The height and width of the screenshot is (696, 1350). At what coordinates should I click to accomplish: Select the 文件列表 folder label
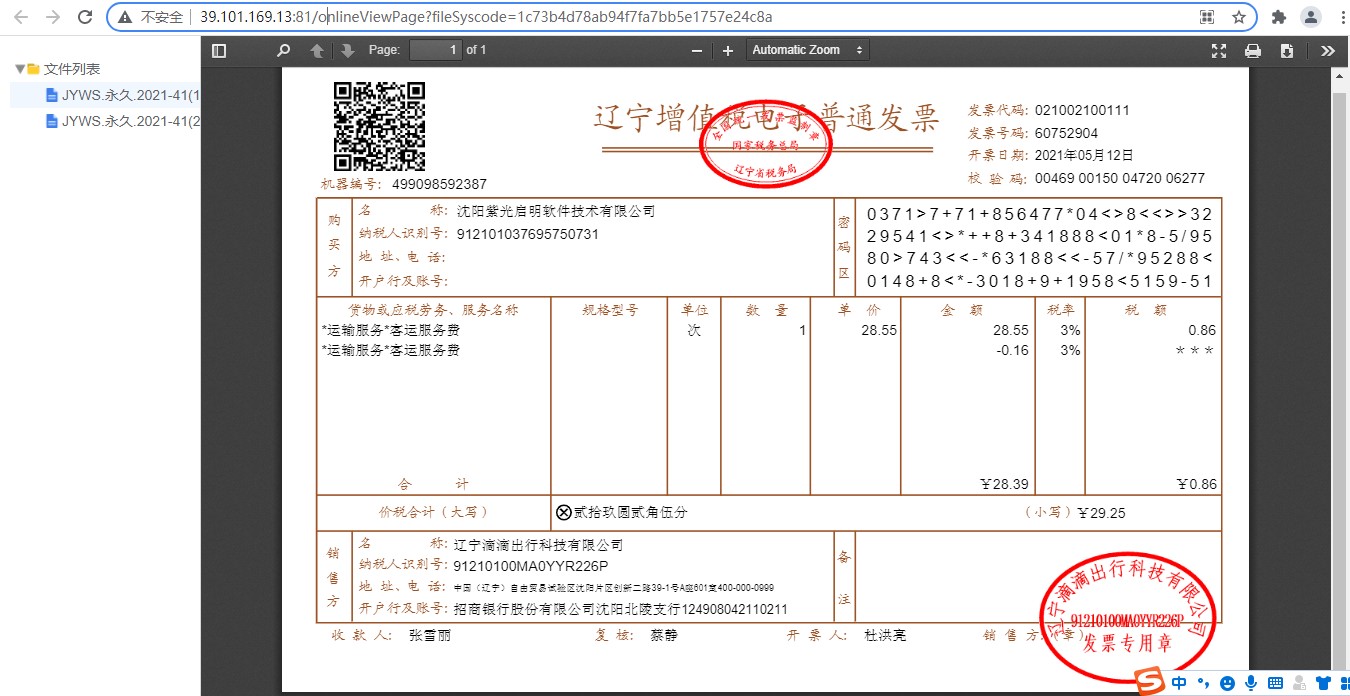[72, 69]
